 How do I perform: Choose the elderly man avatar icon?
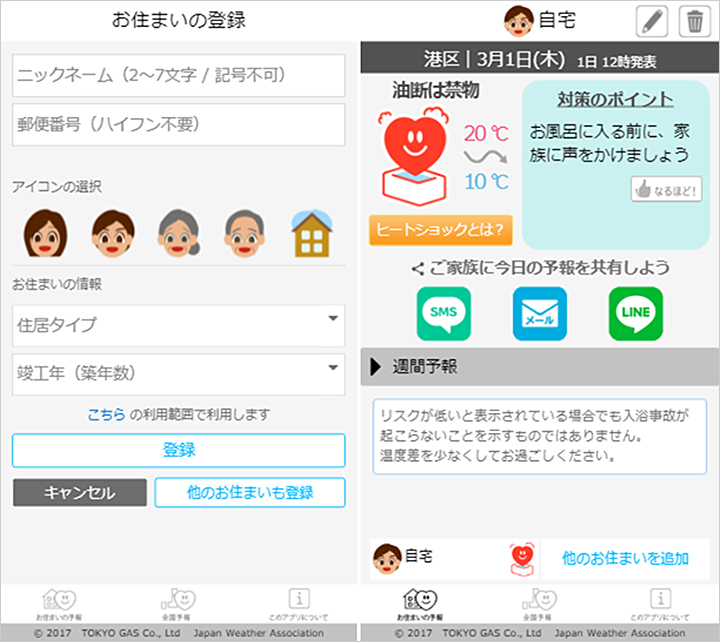pyautogui.click(x=244, y=233)
